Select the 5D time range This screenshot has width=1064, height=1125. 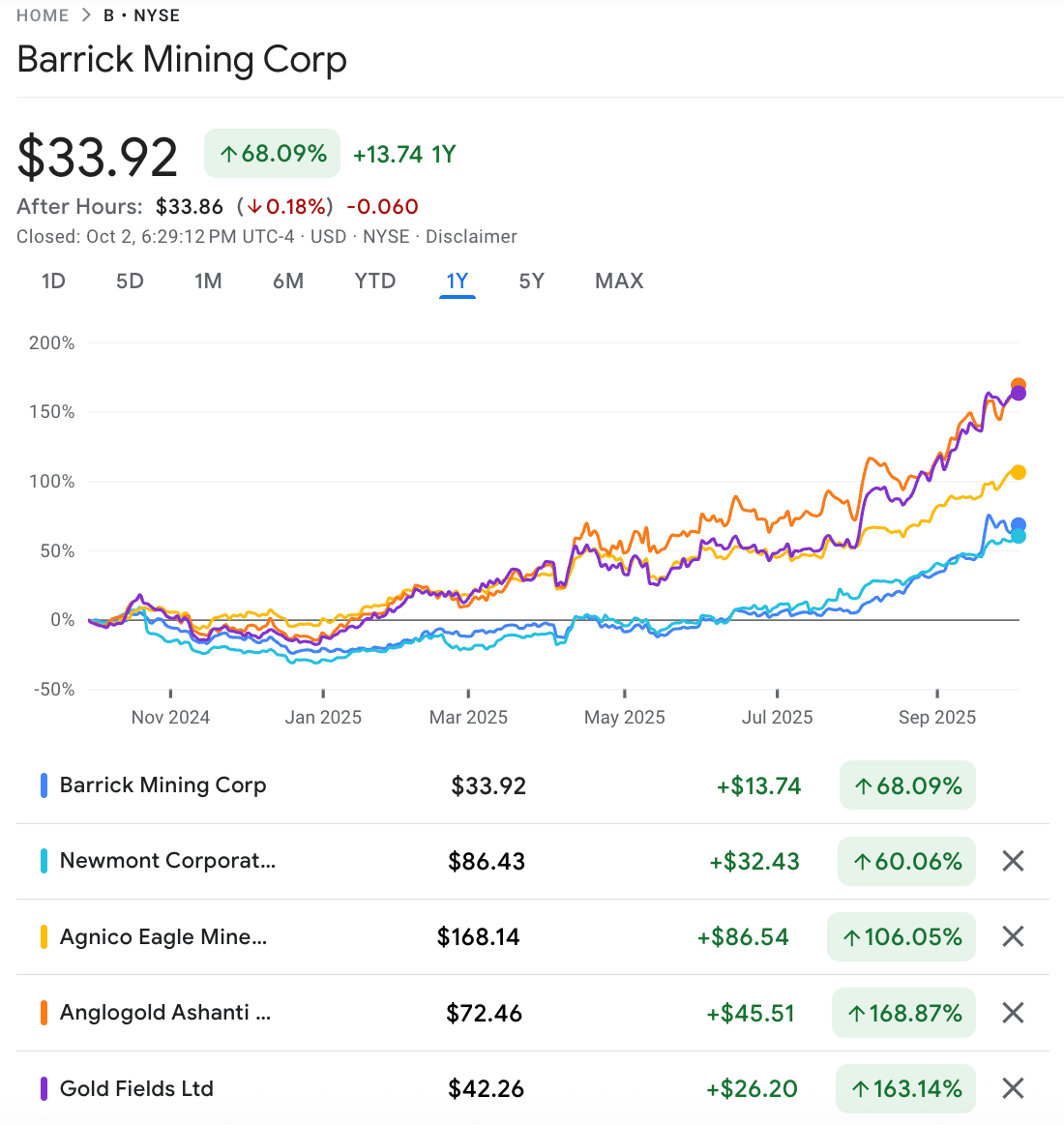(130, 281)
